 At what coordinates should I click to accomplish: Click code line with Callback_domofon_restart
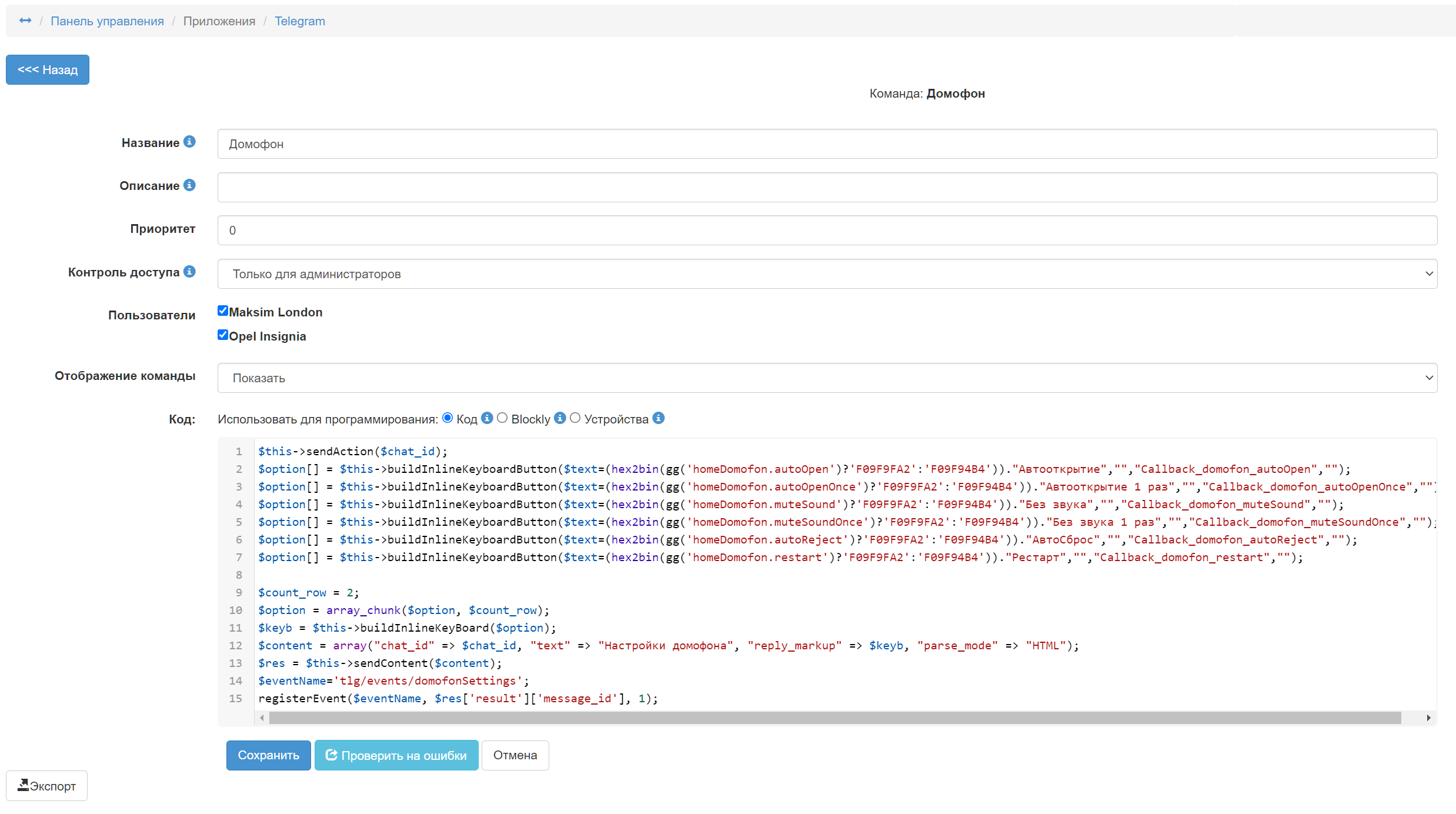coord(780,557)
